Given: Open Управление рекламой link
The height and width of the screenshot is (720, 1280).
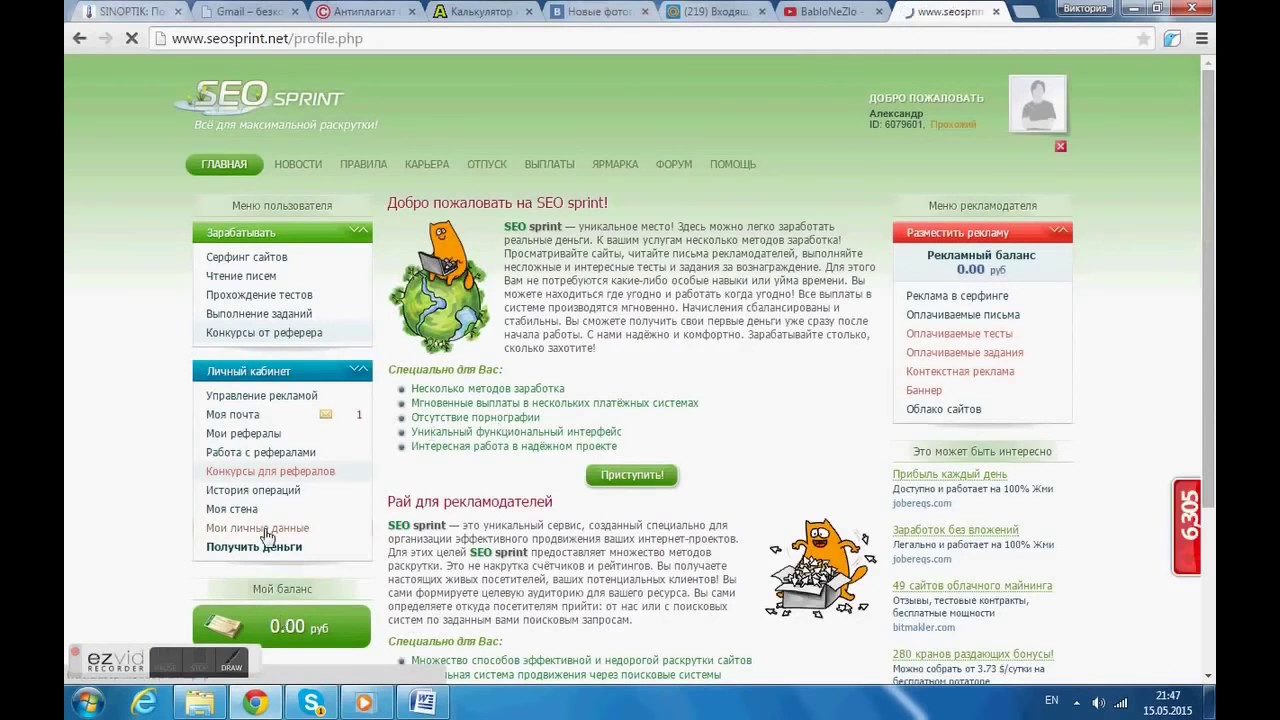Looking at the screenshot, I should [262, 396].
